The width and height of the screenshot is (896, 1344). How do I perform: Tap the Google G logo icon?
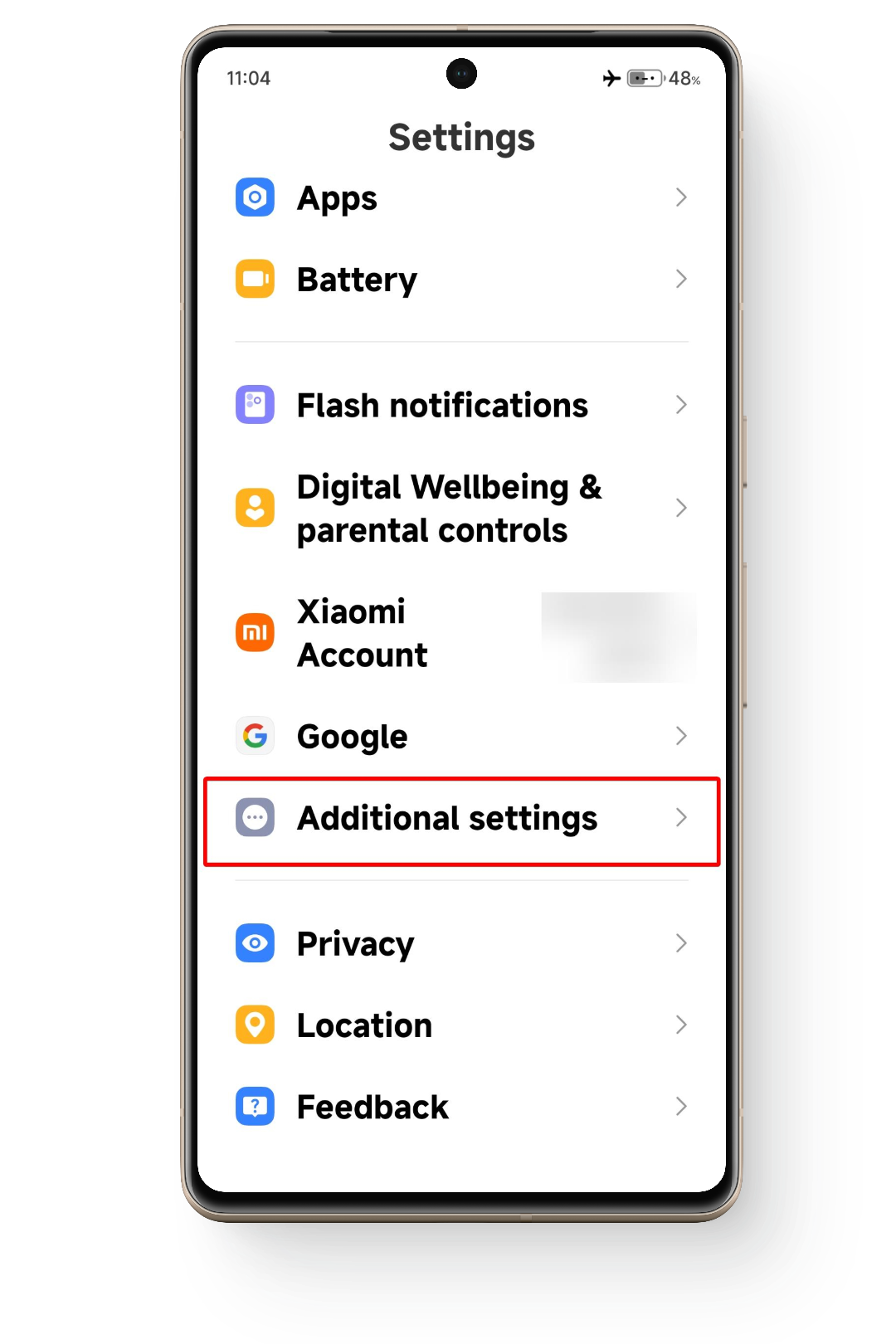coord(255,736)
